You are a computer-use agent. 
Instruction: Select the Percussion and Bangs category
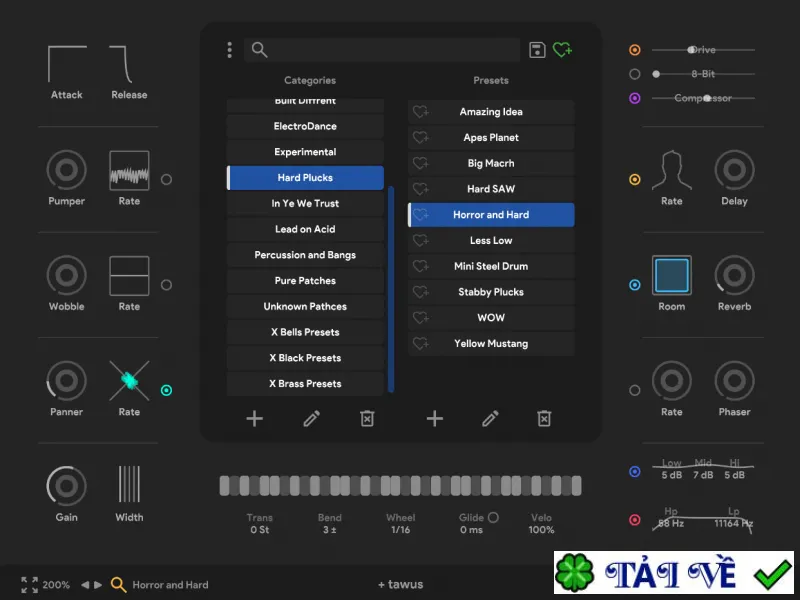pos(305,255)
